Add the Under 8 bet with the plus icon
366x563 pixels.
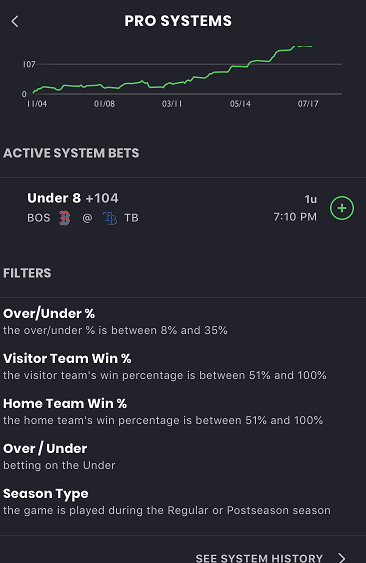[342, 208]
